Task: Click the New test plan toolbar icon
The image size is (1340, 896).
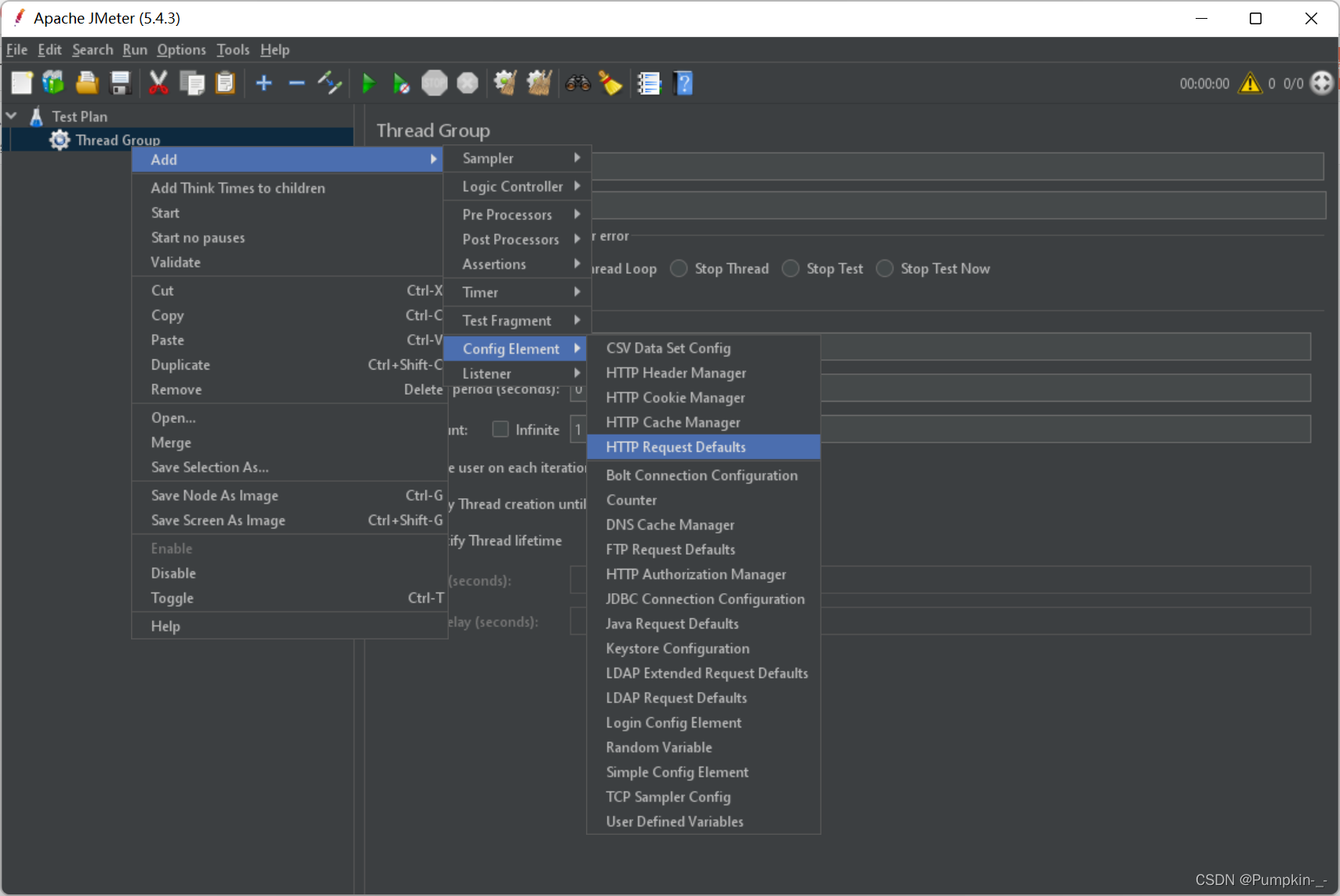Action: coord(21,82)
